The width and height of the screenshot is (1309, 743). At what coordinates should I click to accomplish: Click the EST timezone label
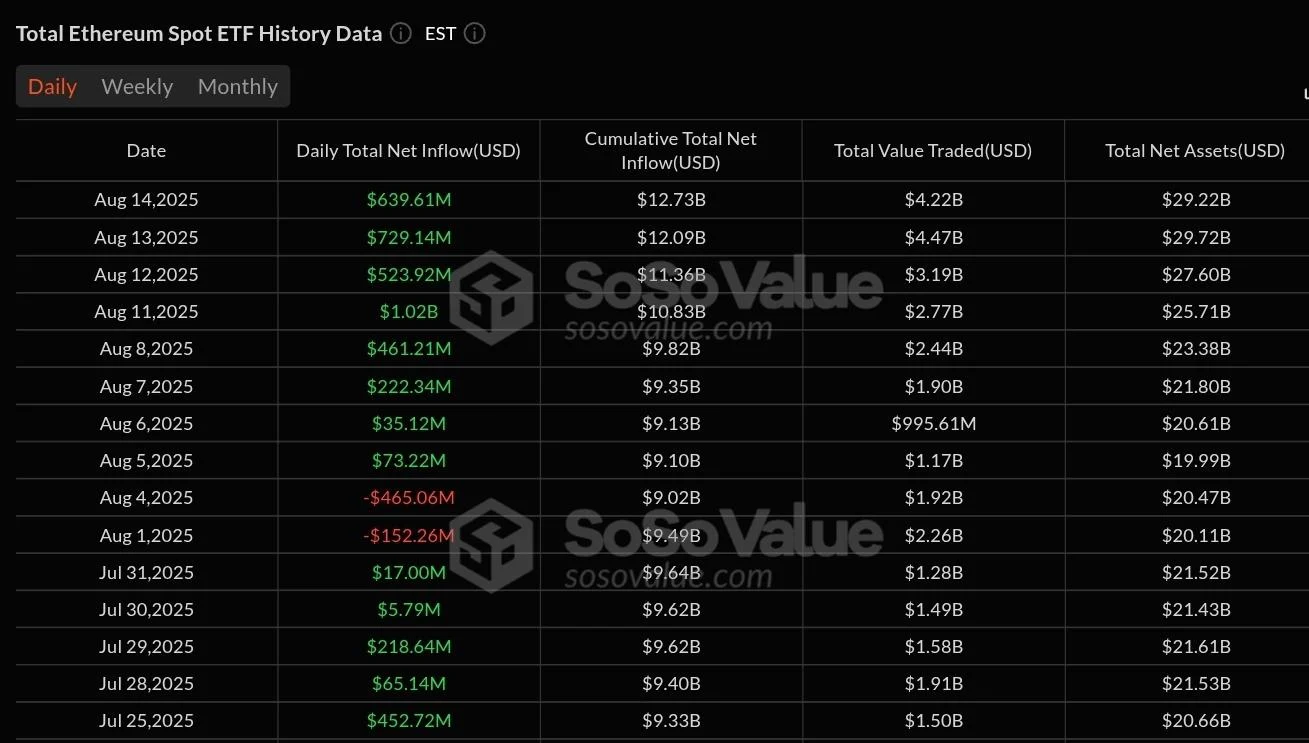pyautogui.click(x=440, y=33)
